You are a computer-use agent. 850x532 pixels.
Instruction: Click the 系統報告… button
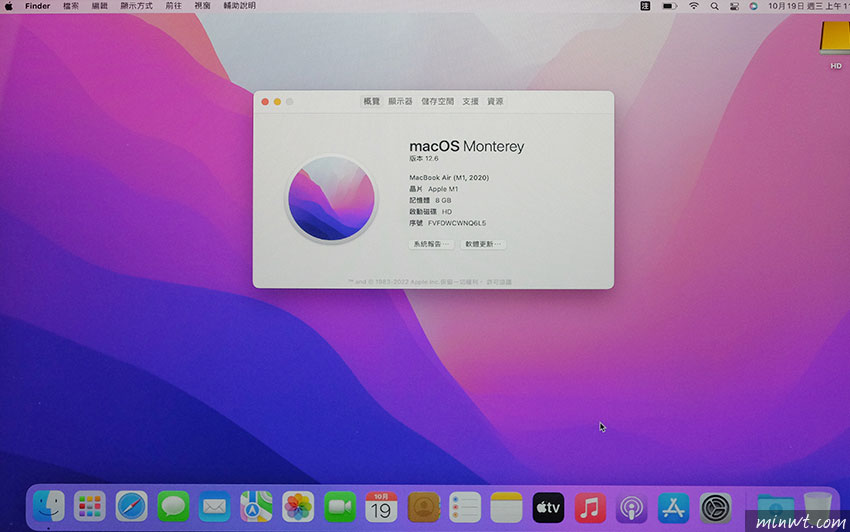click(432, 244)
